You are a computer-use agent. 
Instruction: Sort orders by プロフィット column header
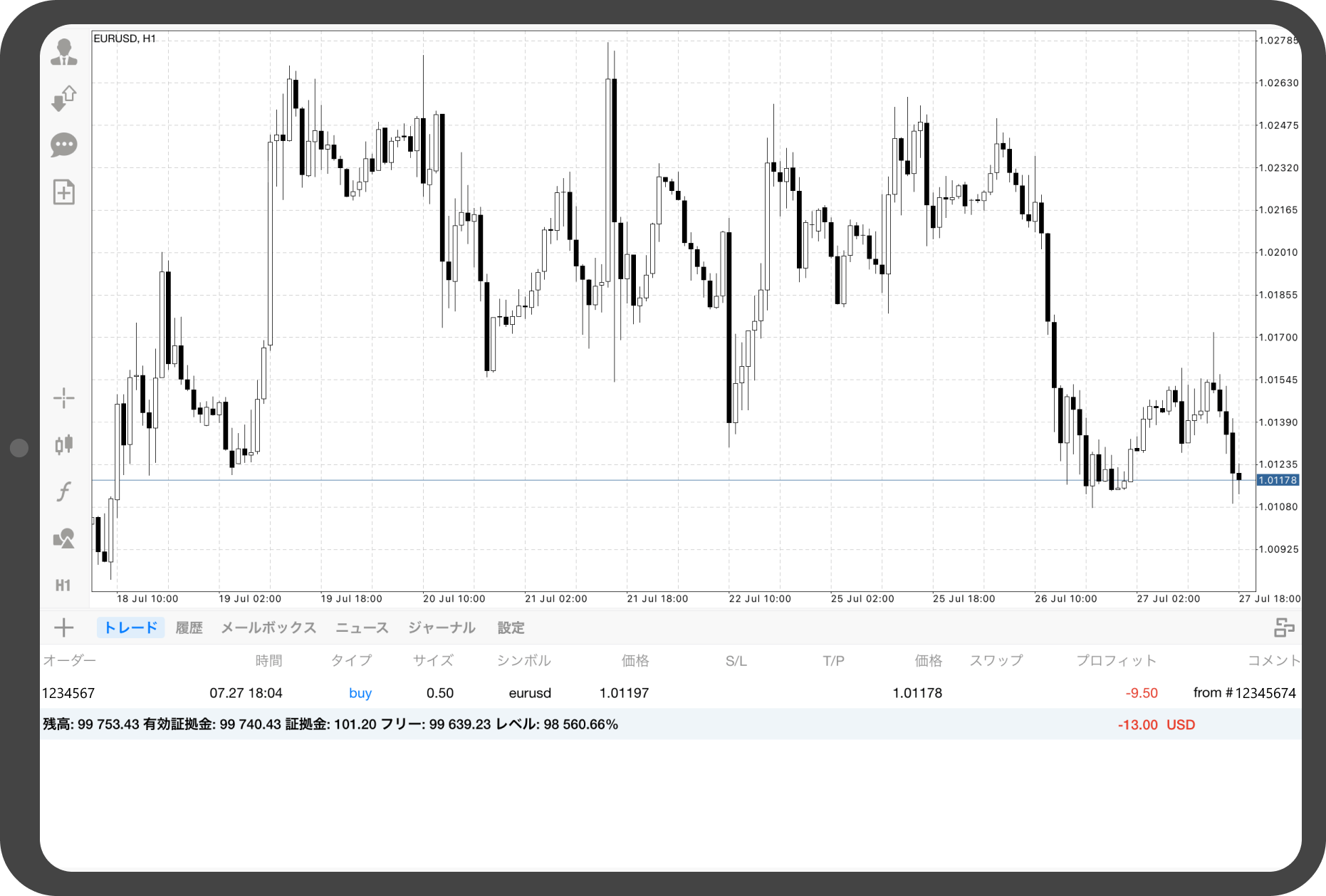(1116, 661)
